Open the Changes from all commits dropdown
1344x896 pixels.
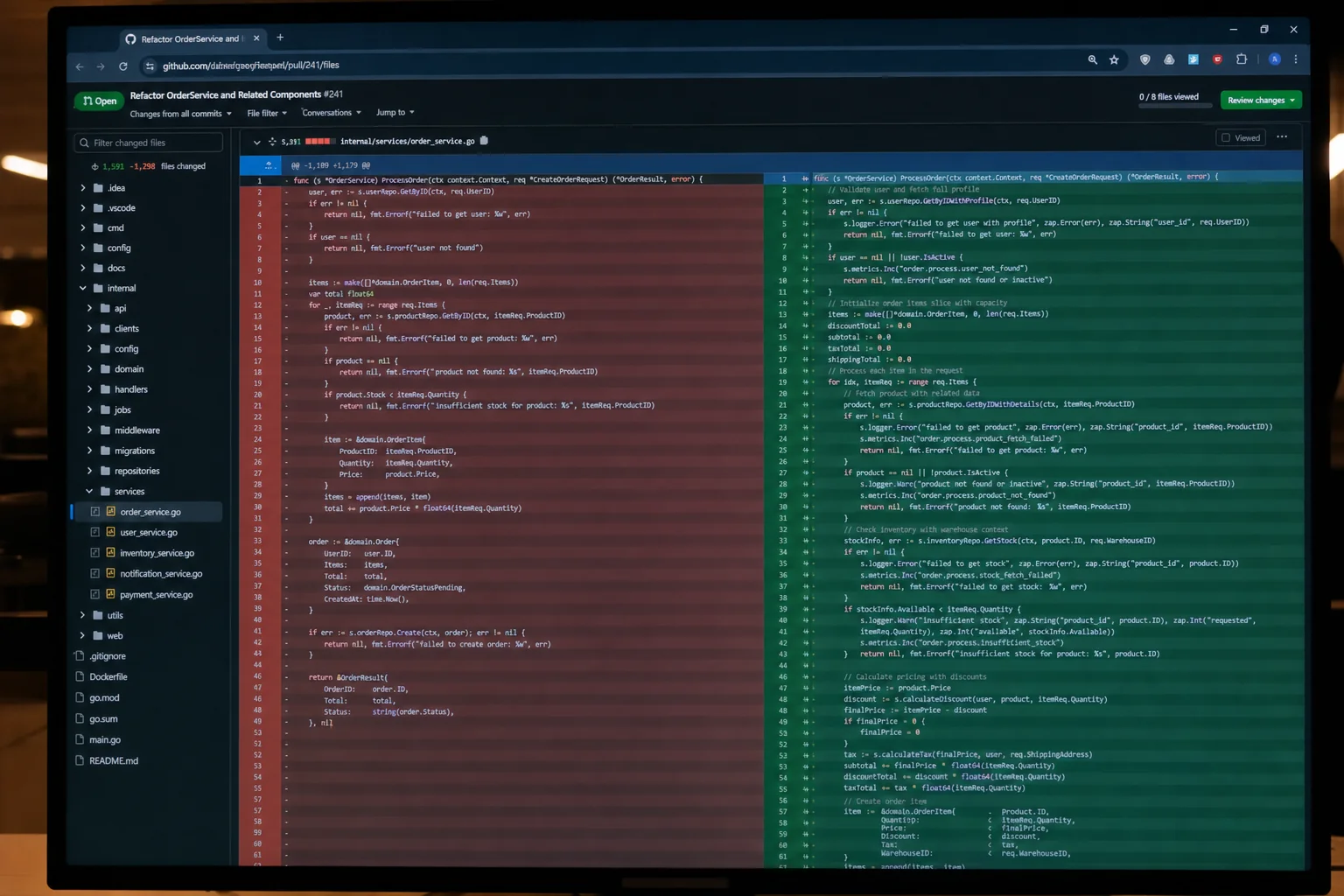180,115
